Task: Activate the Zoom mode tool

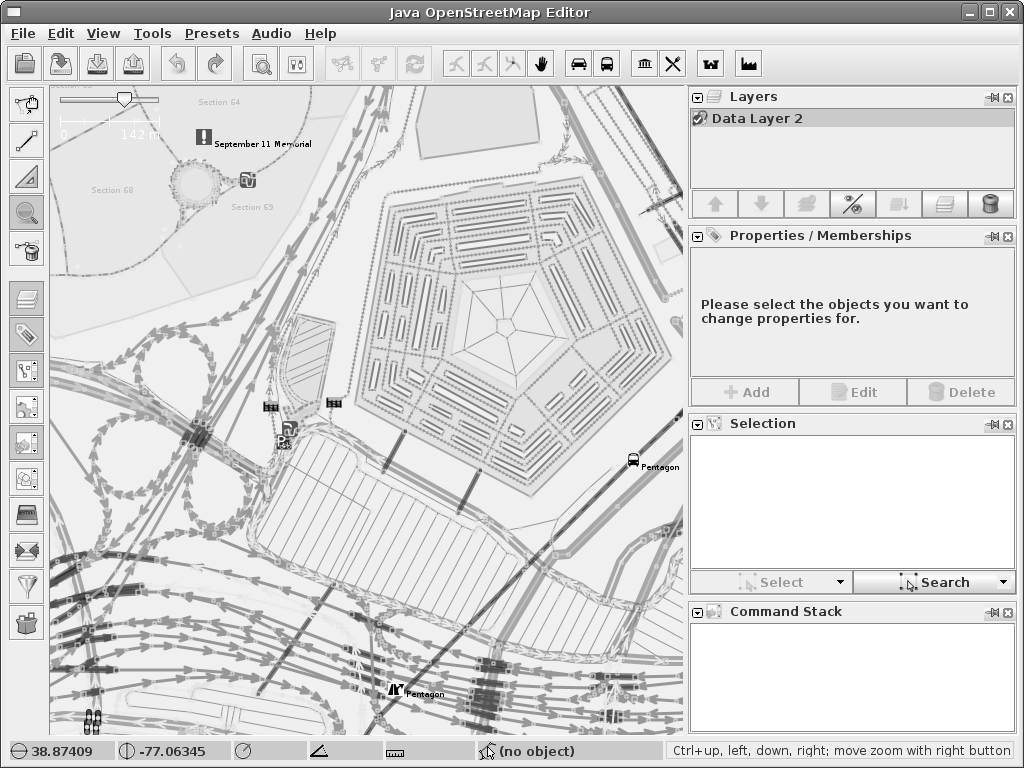Action: click(27, 213)
